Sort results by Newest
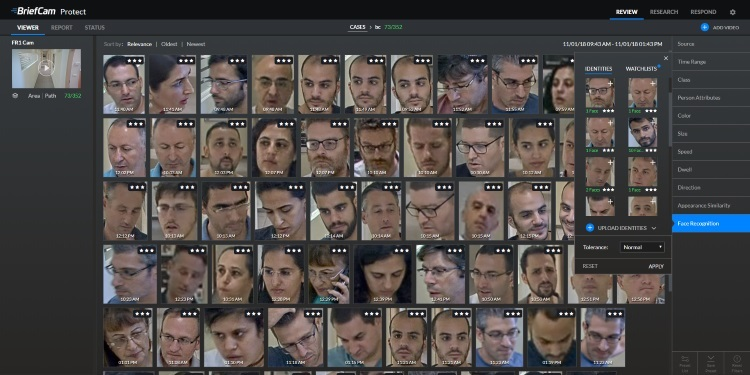Screen dimensions: 750x375 point(196,44)
